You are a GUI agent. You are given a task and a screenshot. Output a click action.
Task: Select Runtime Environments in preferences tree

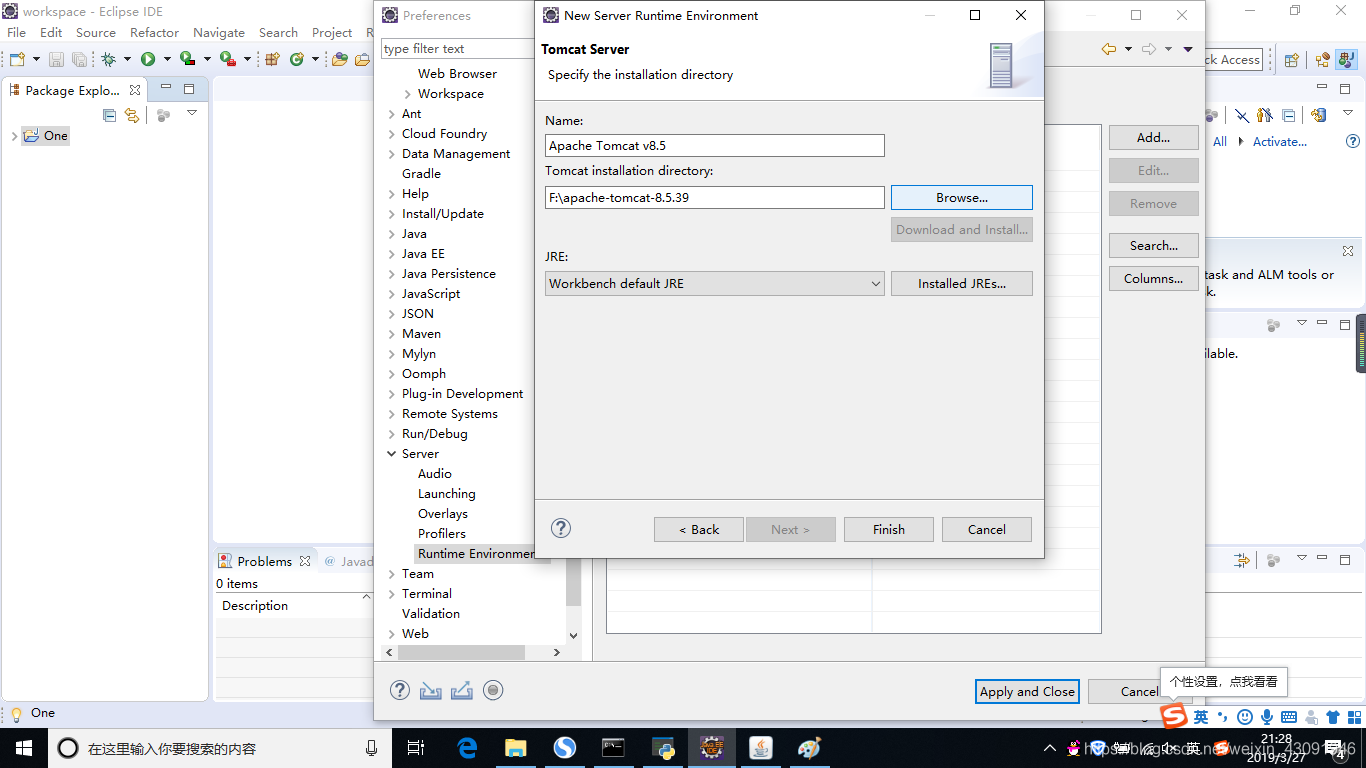(x=476, y=553)
